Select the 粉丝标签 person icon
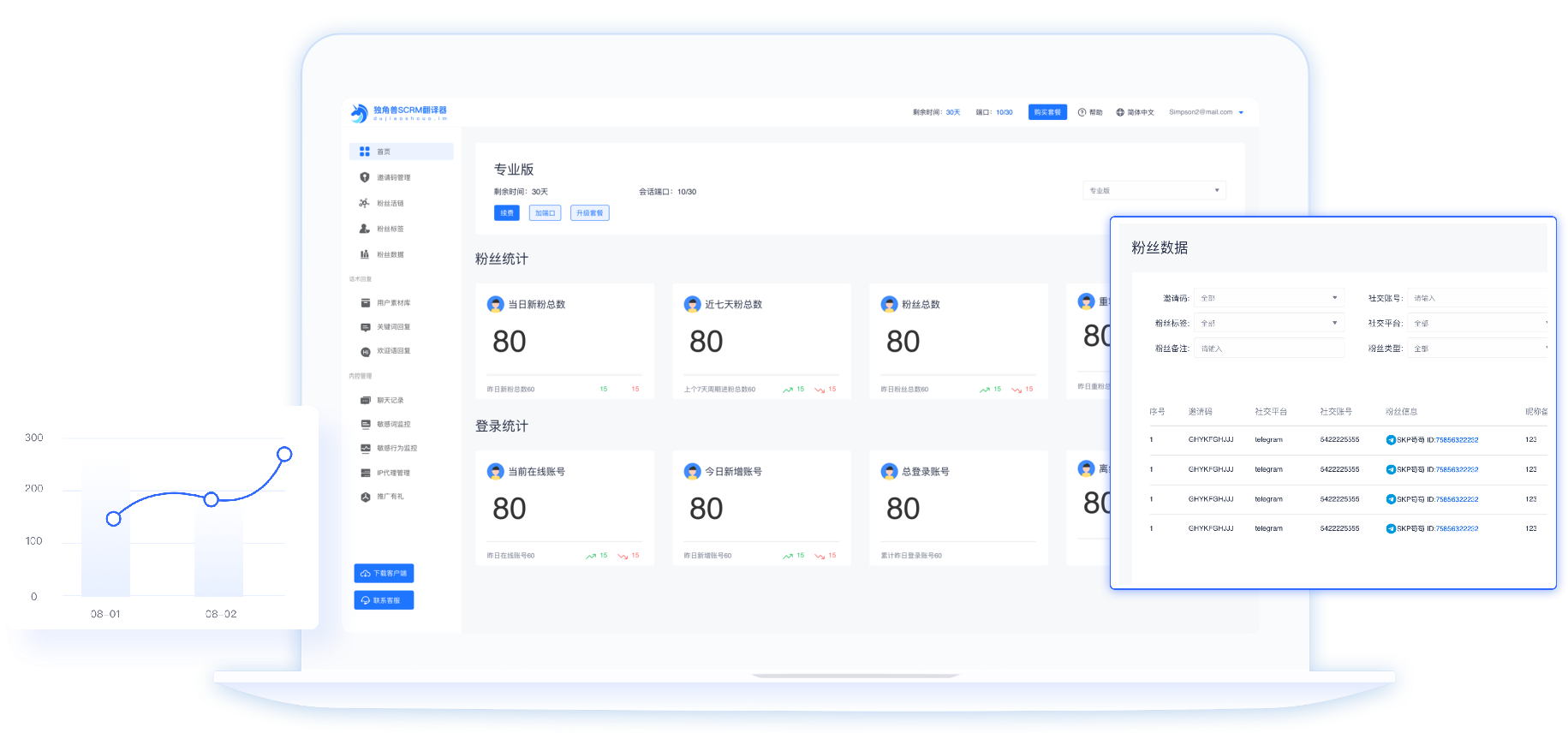Screen dimensions: 1568x745 (365, 229)
